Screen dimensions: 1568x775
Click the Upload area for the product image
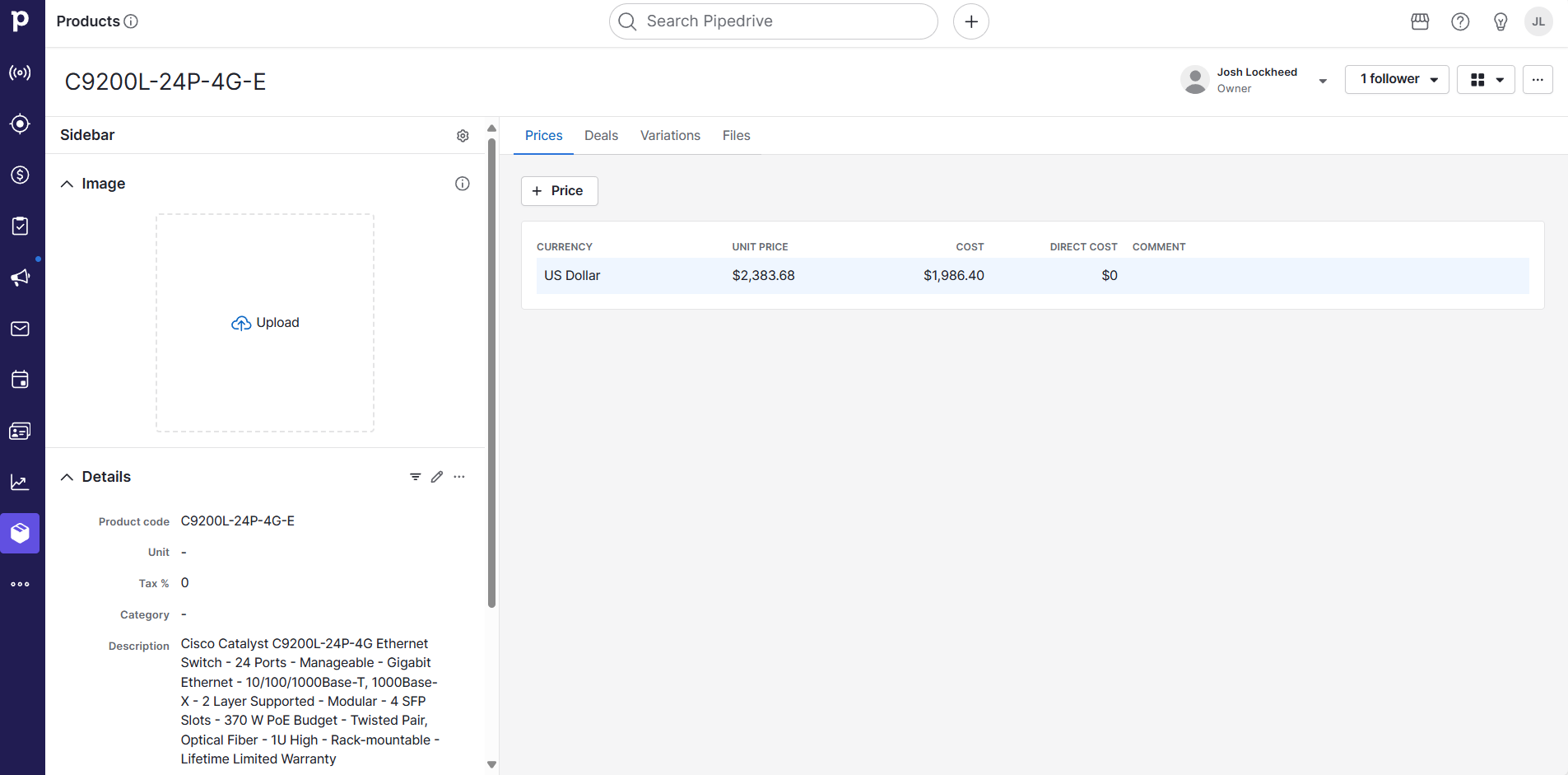[264, 322]
